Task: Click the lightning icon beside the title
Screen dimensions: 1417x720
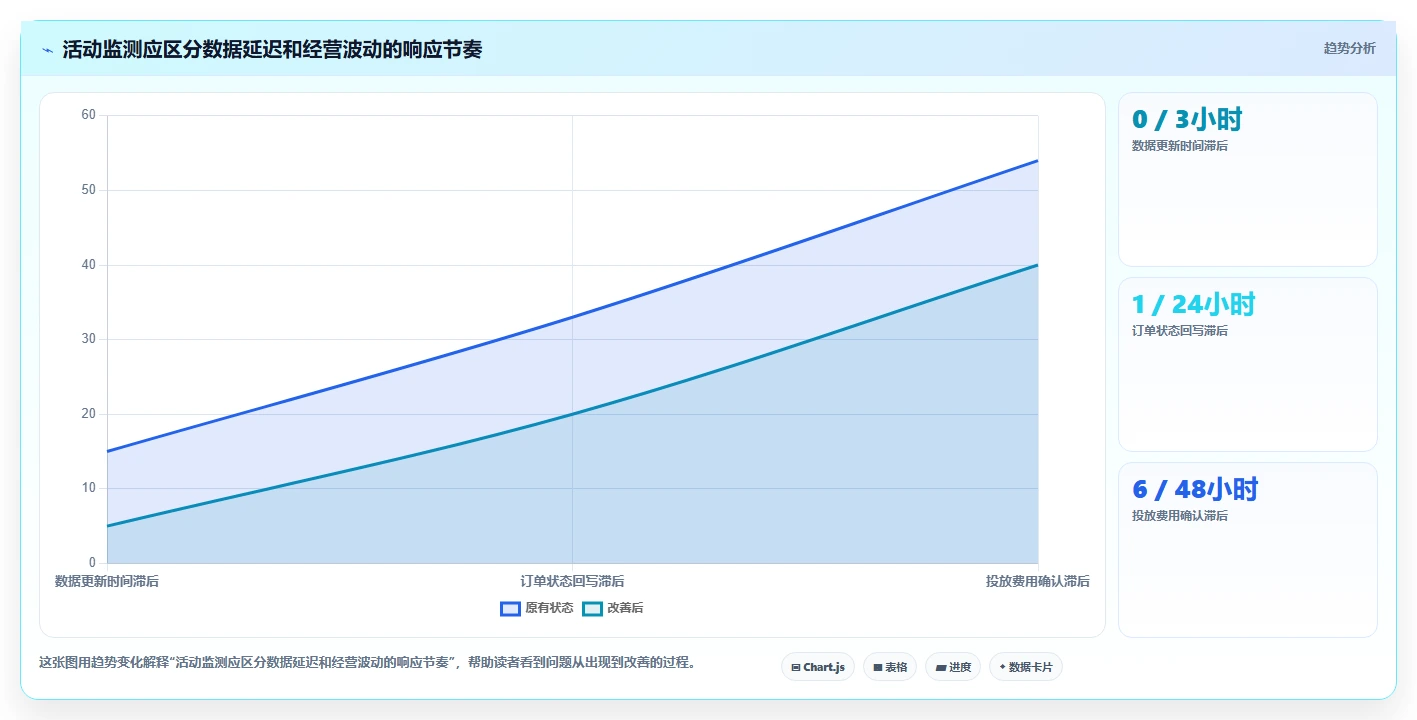Action: click(x=47, y=50)
